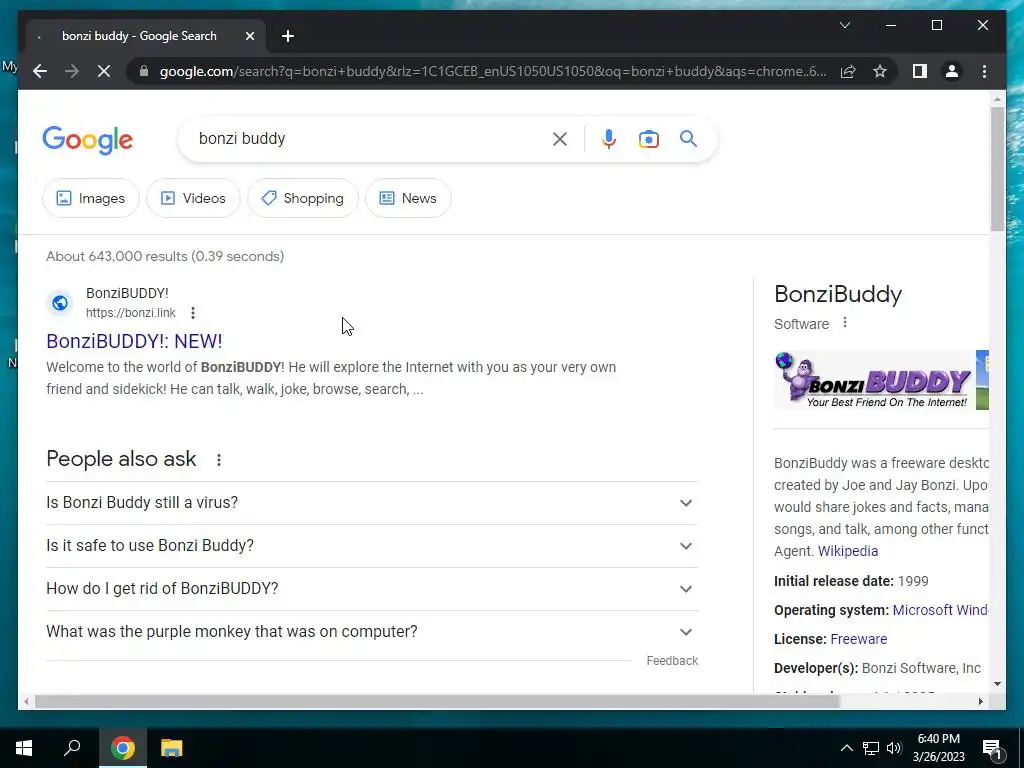Search by image with the camera icon
Viewport: 1024px width, 768px height.
tap(648, 139)
